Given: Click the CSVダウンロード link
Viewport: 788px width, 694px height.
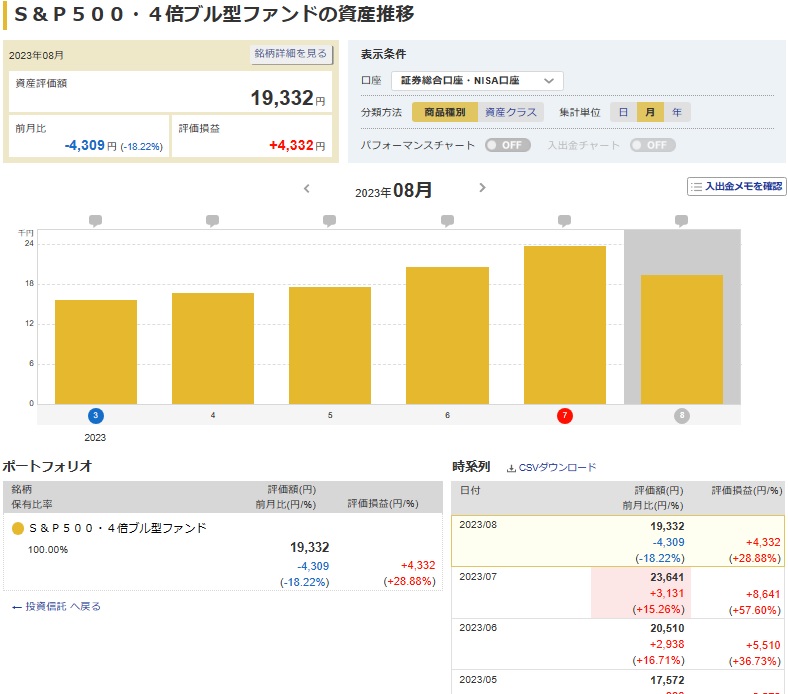Looking at the screenshot, I should click(557, 468).
